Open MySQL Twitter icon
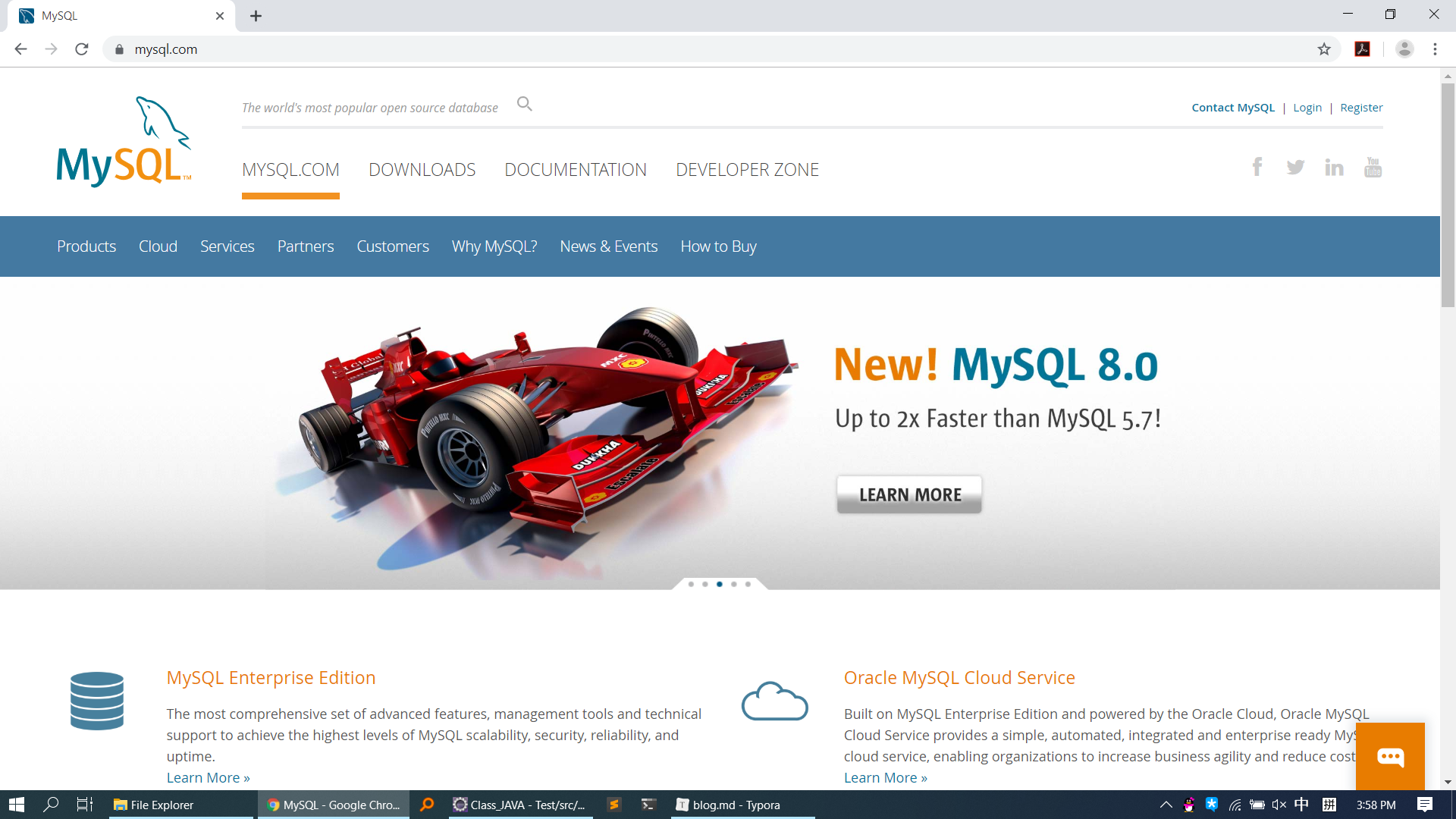 (x=1295, y=167)
